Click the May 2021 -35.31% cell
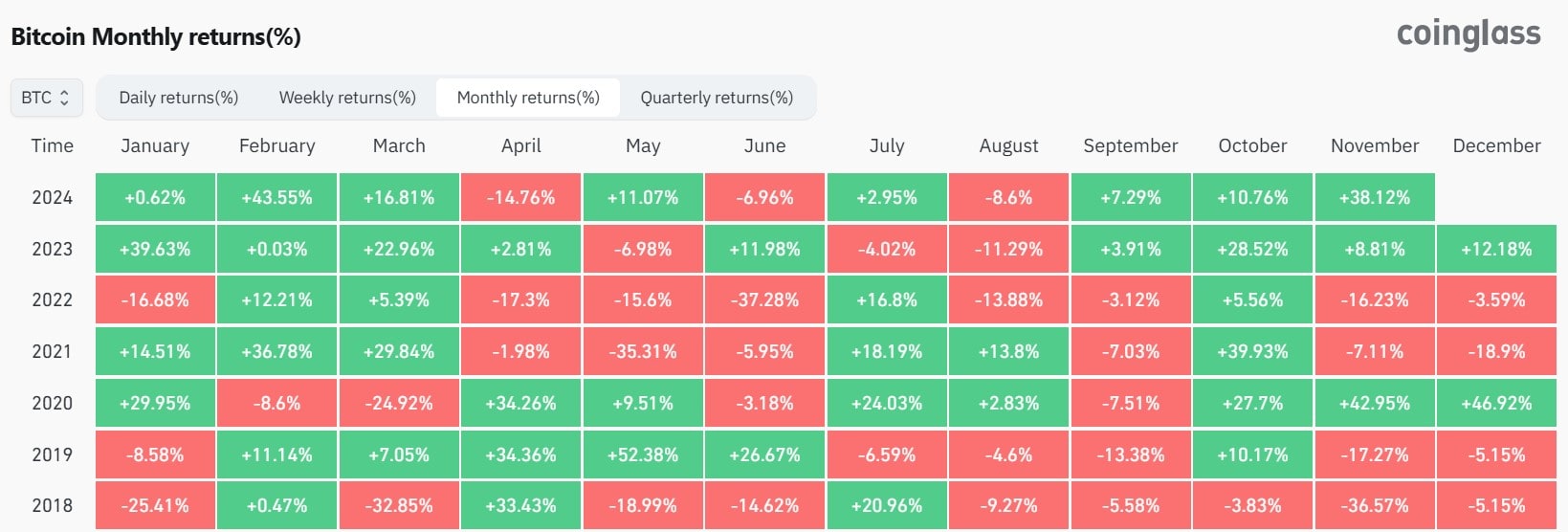Viewport: 1568px width, 532px height. coord(643,352)
